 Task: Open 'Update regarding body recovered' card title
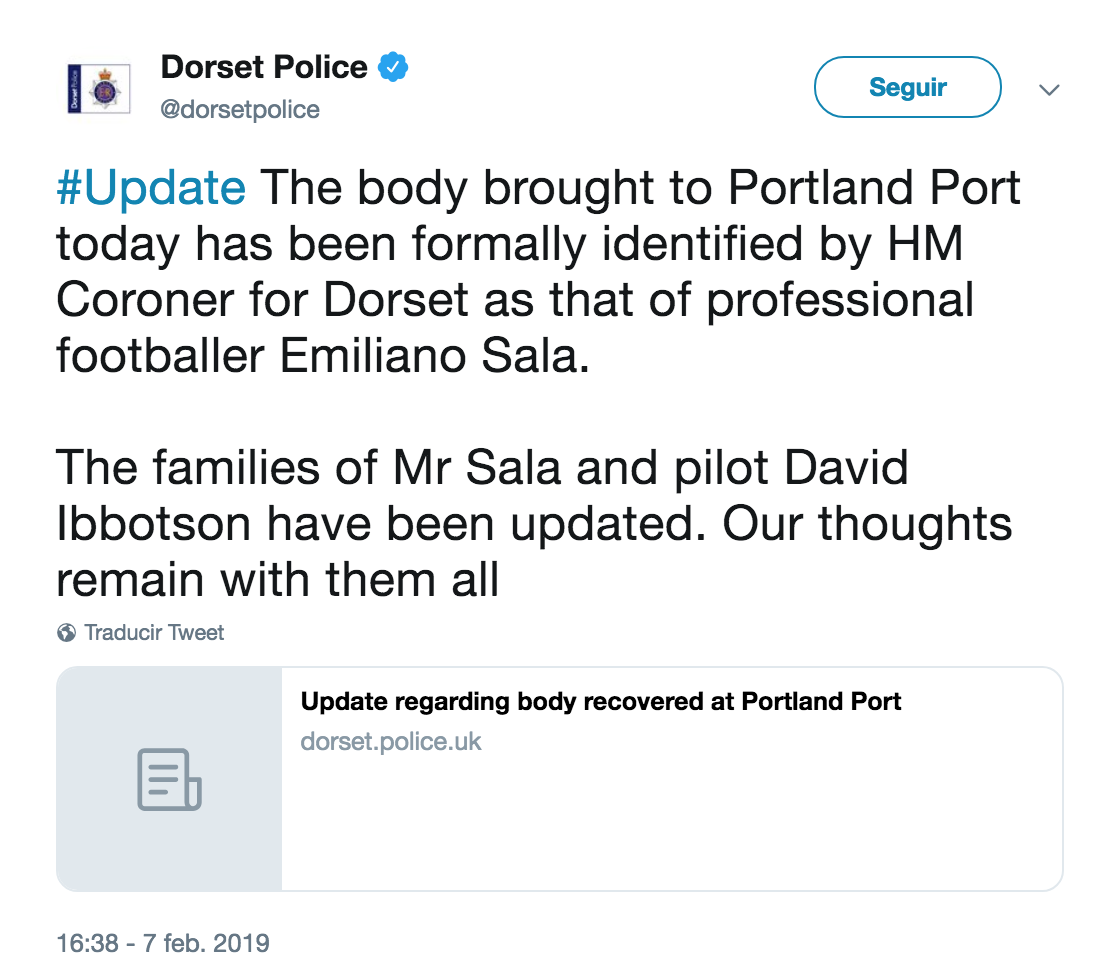coord(601,702)
